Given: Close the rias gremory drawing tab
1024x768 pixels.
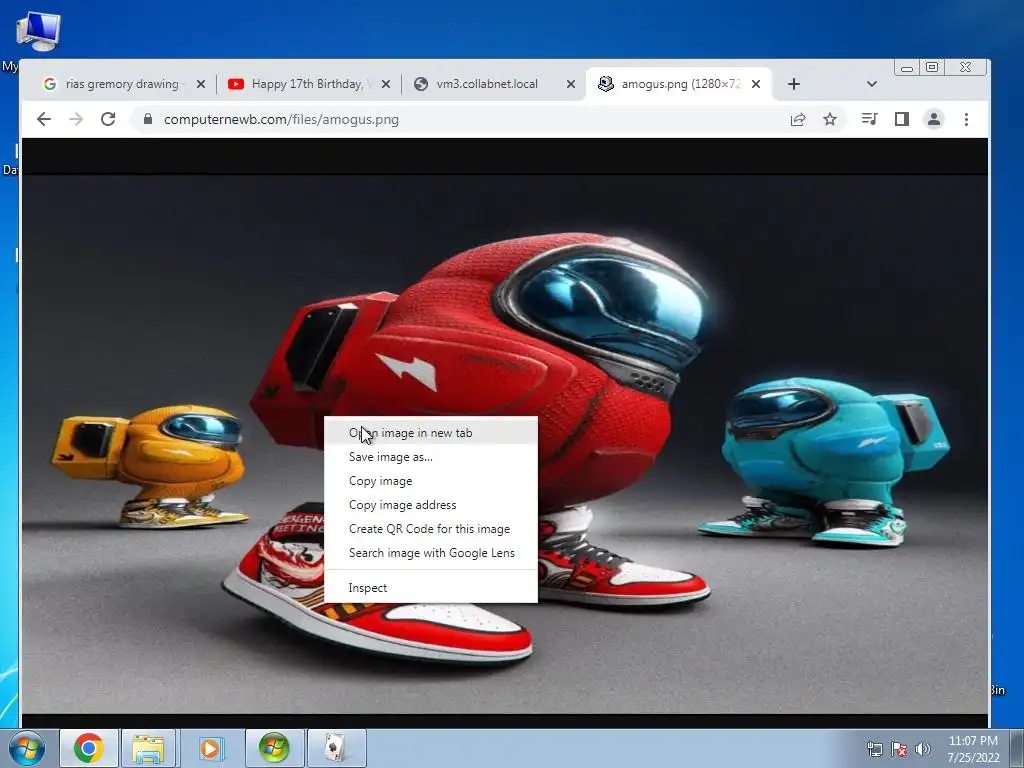Looking at the screenshot, I should [x=200, y=84].
